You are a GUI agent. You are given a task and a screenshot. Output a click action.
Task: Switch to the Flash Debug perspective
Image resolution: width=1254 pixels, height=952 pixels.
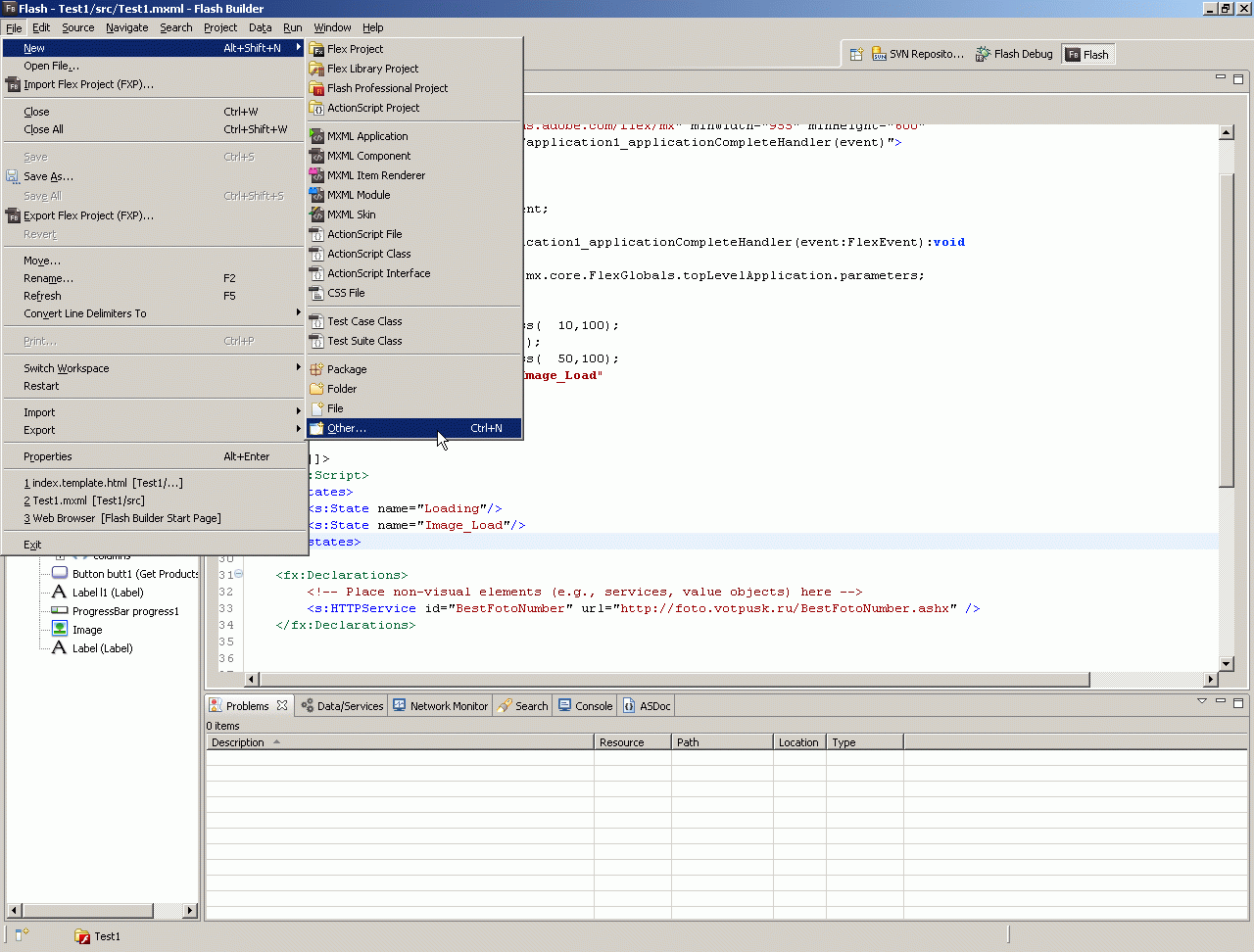point(1014,55)
